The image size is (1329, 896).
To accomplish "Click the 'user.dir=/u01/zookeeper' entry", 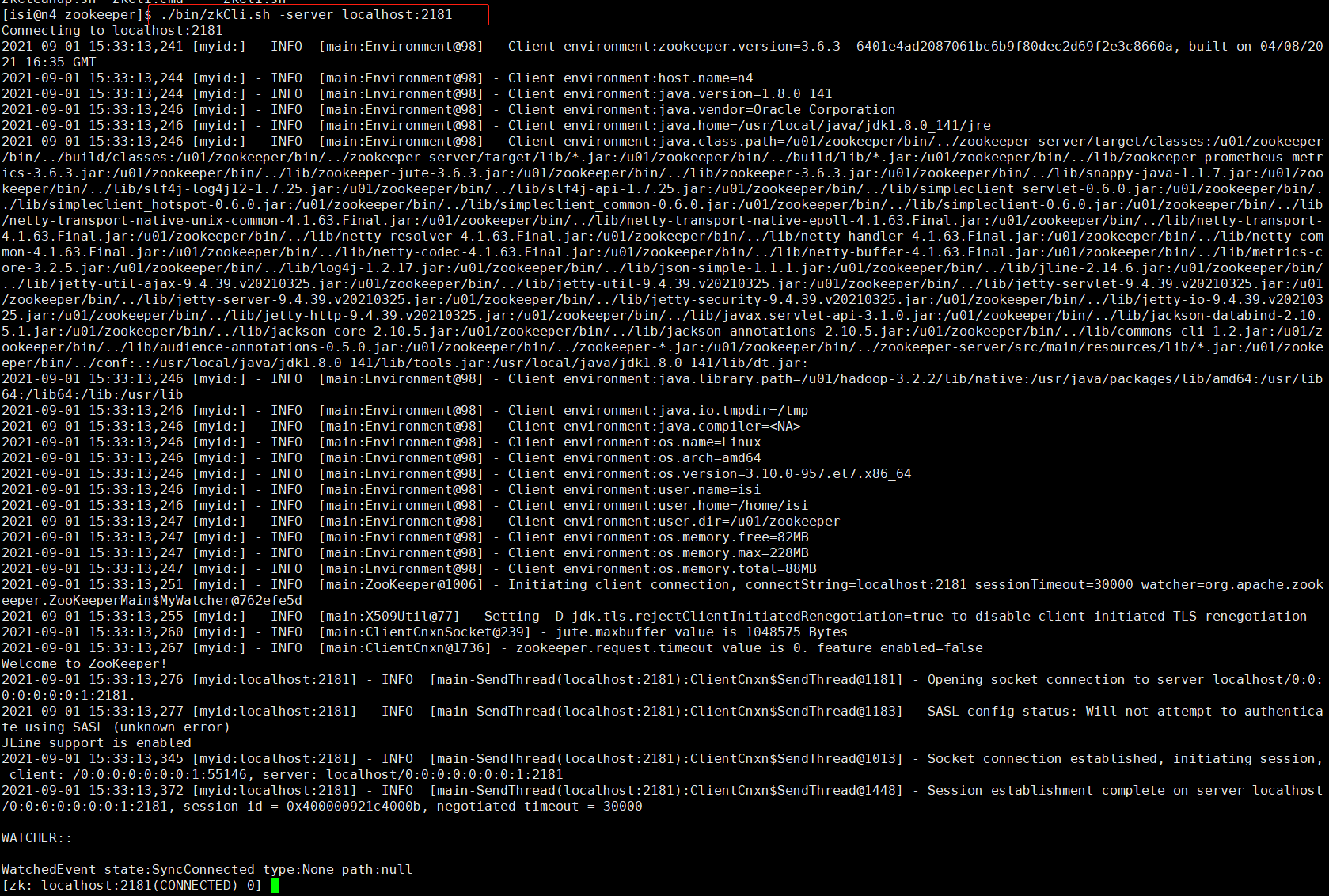I will (750, 521).
